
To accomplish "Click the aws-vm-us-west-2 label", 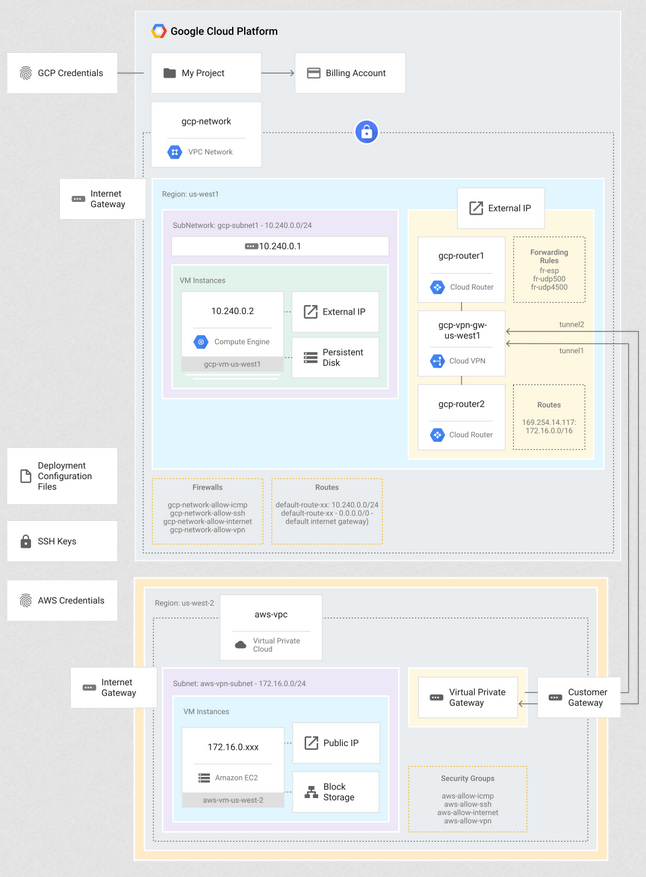I will coord(233,800).
